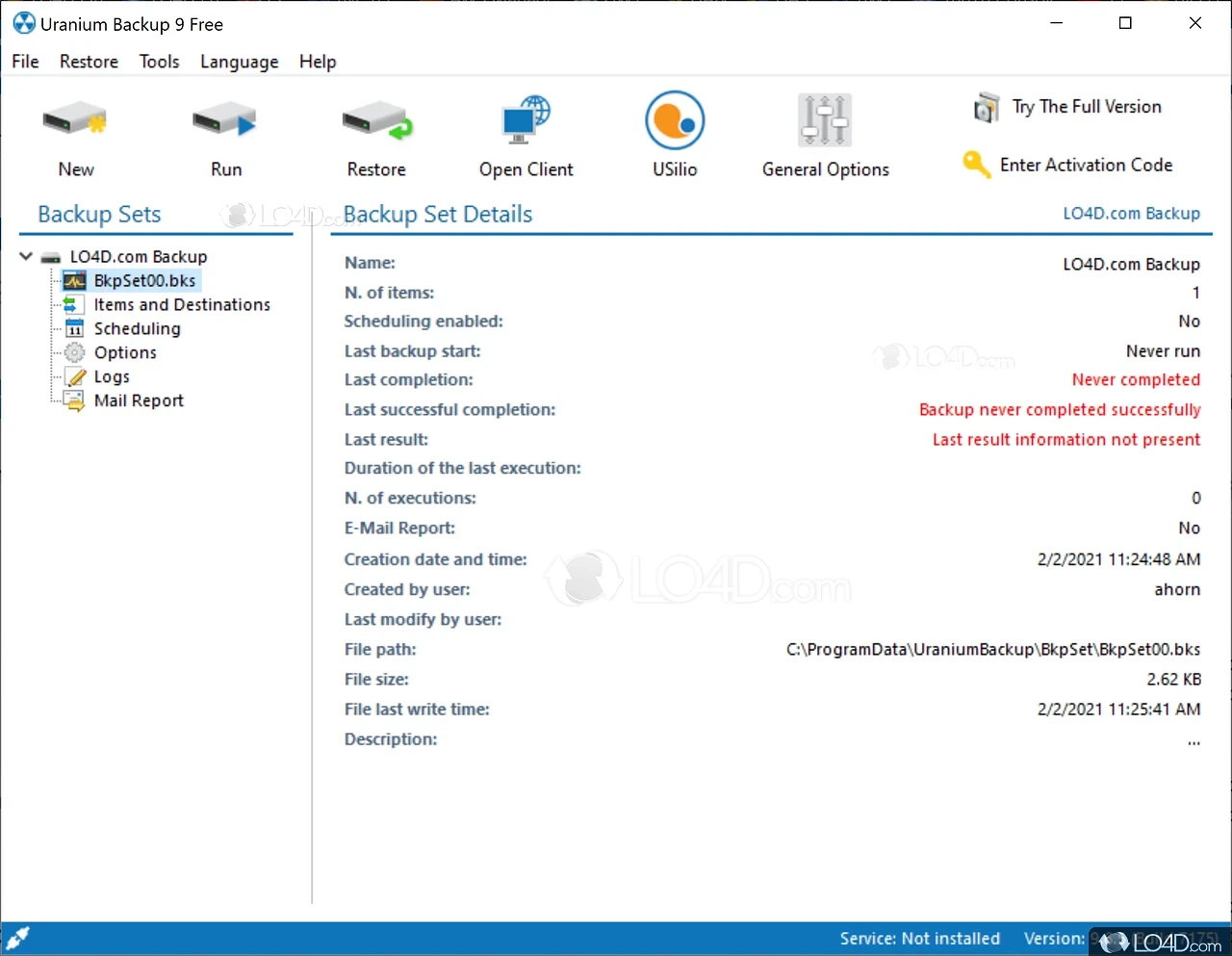Open the File menu

point(25,62)
